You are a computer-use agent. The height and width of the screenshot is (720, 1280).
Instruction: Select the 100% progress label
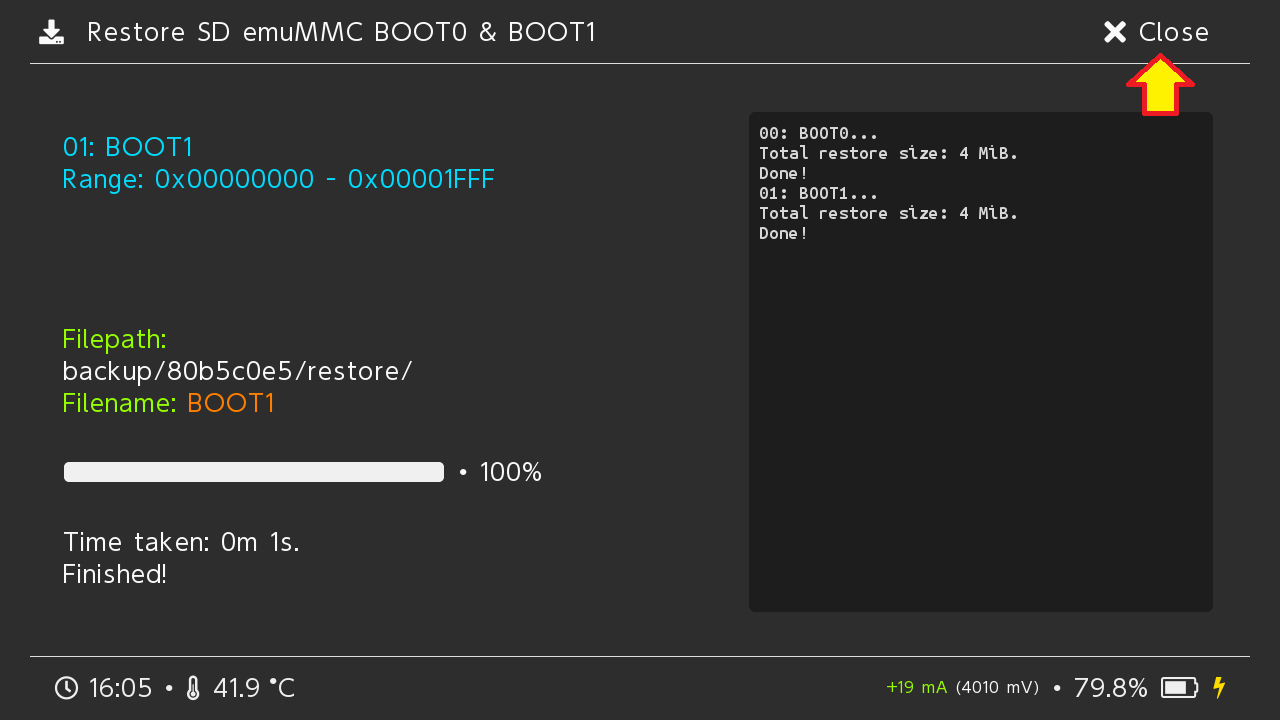(510, 472)
